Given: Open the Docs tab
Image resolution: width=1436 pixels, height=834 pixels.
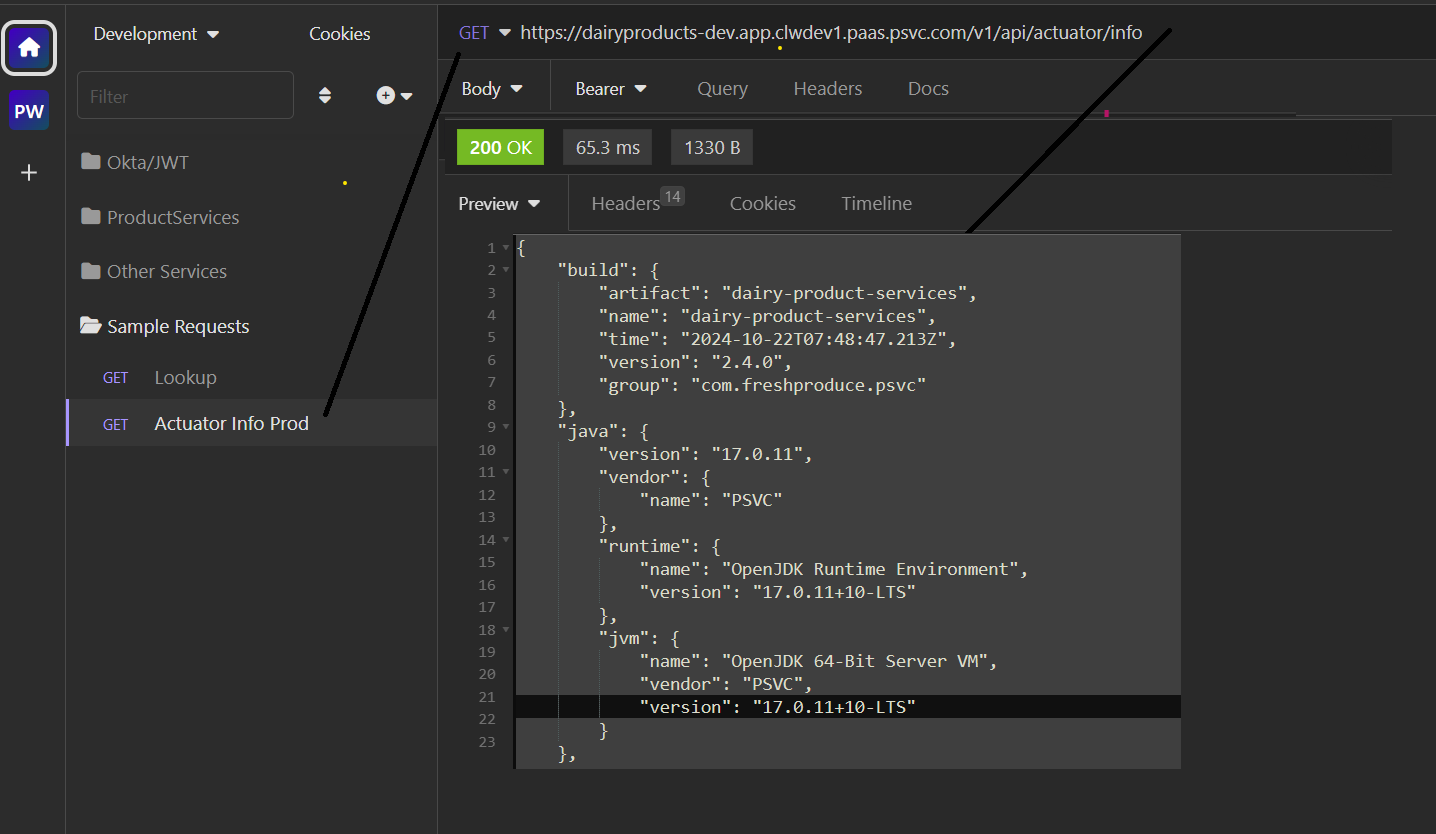Looking at the screenshot, I should 928,89.
